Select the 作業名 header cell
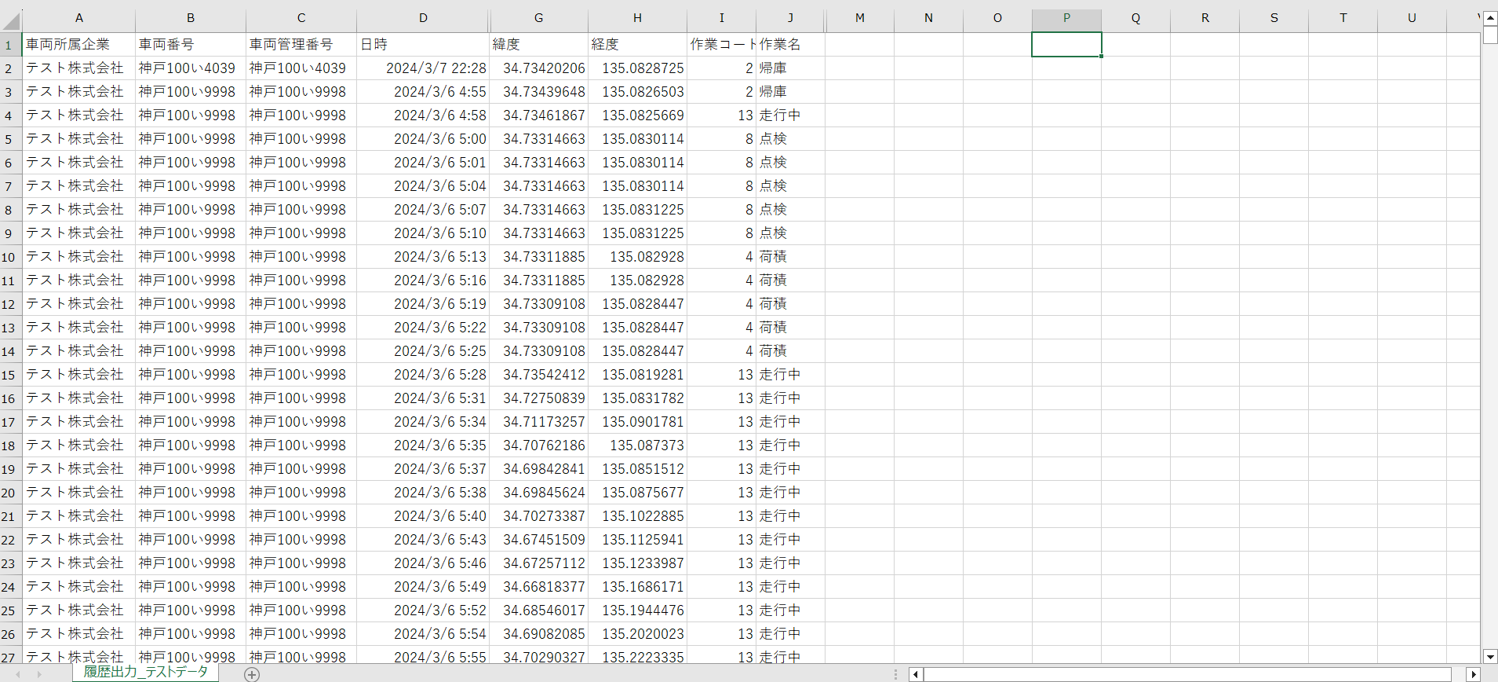The image size is (1498, 682). [790, 44]
